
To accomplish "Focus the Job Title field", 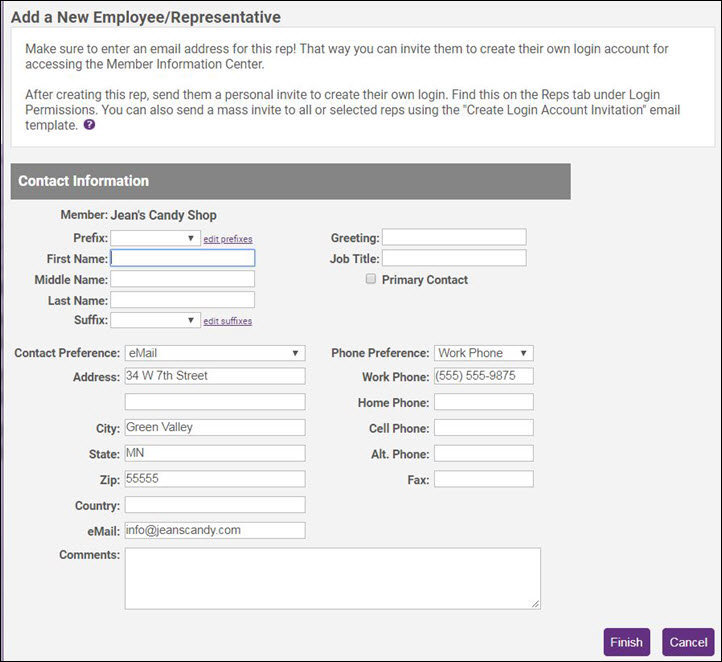I will pyautogui.click(x=454, y=258).
